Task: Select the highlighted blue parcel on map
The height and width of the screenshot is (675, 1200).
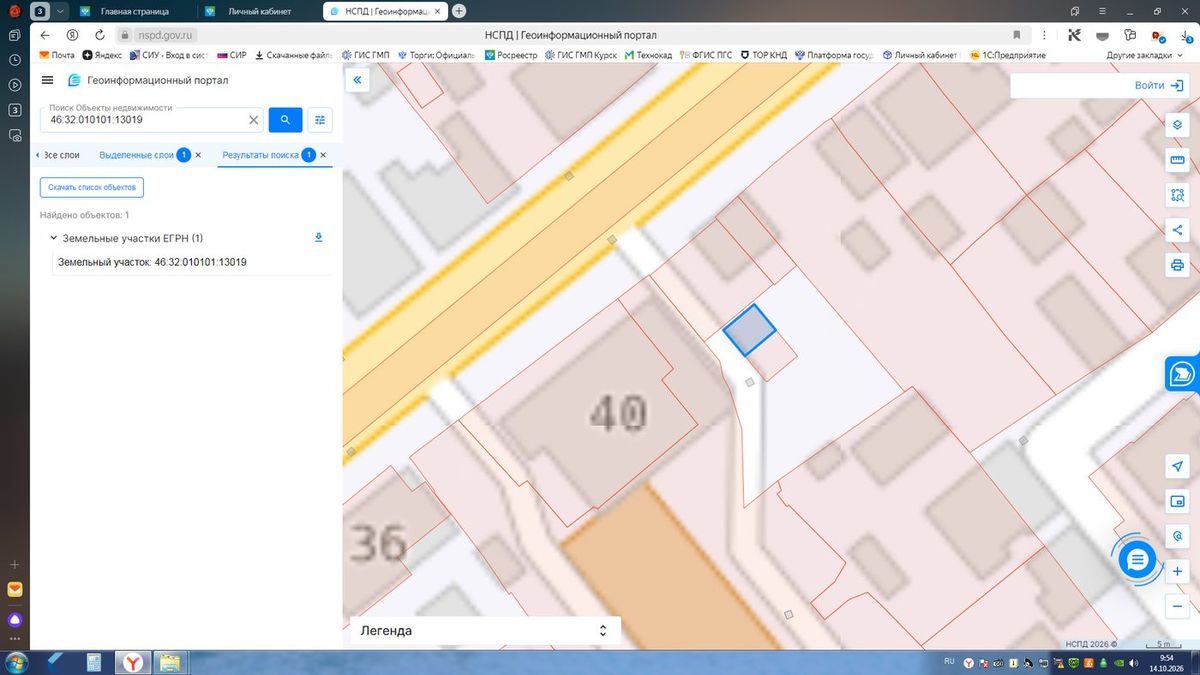Action: pos(749,329)
